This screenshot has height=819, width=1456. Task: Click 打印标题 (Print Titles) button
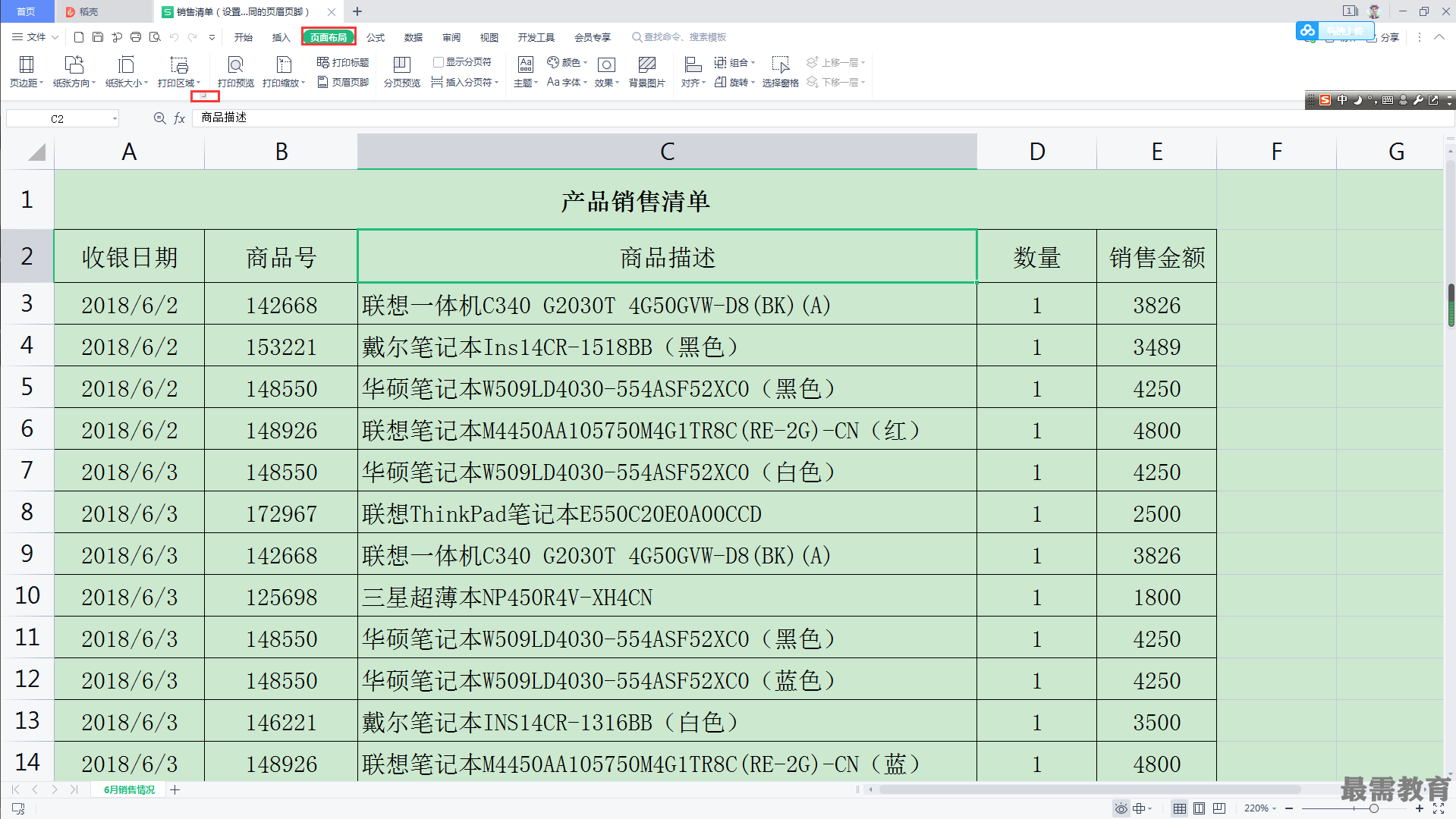point(343,62)
